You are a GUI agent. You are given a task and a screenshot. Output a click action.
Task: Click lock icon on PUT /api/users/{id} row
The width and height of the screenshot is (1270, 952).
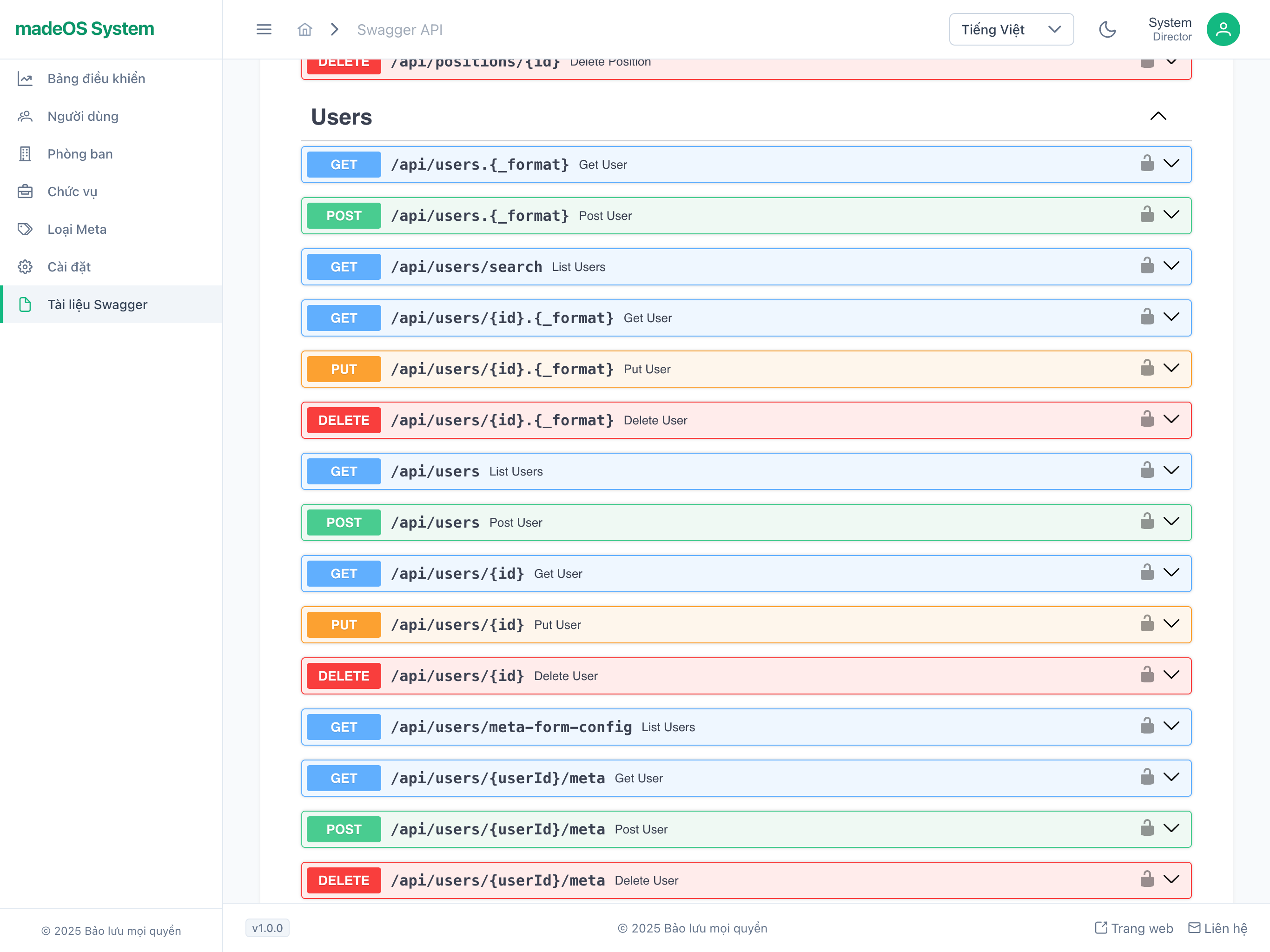1146,623
